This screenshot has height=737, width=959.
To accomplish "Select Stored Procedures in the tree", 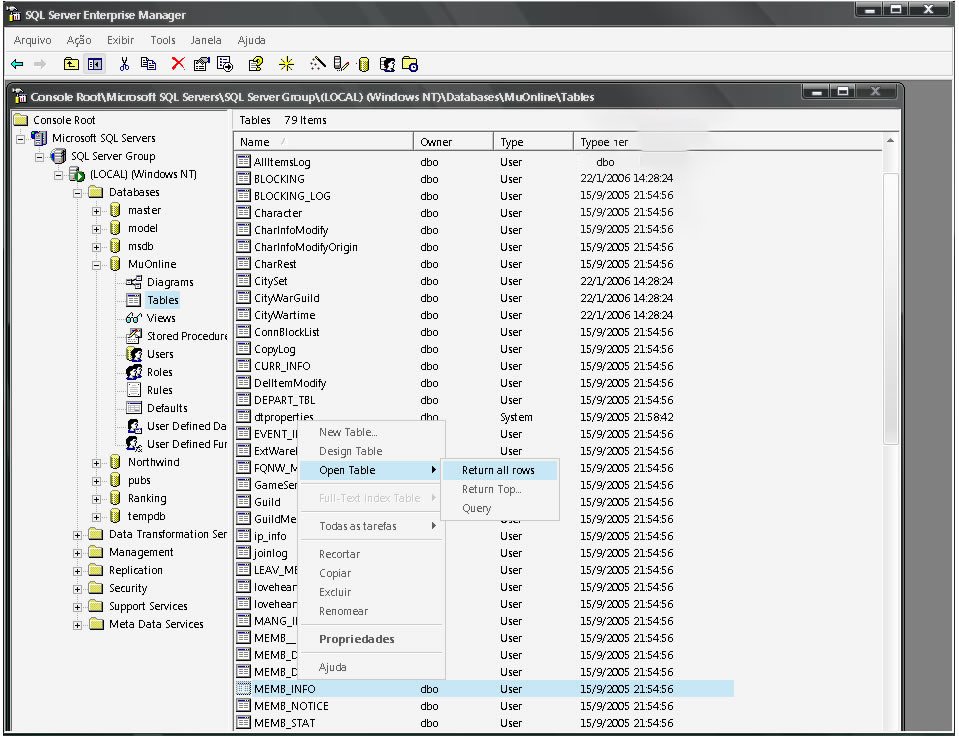I will point(186,337).
